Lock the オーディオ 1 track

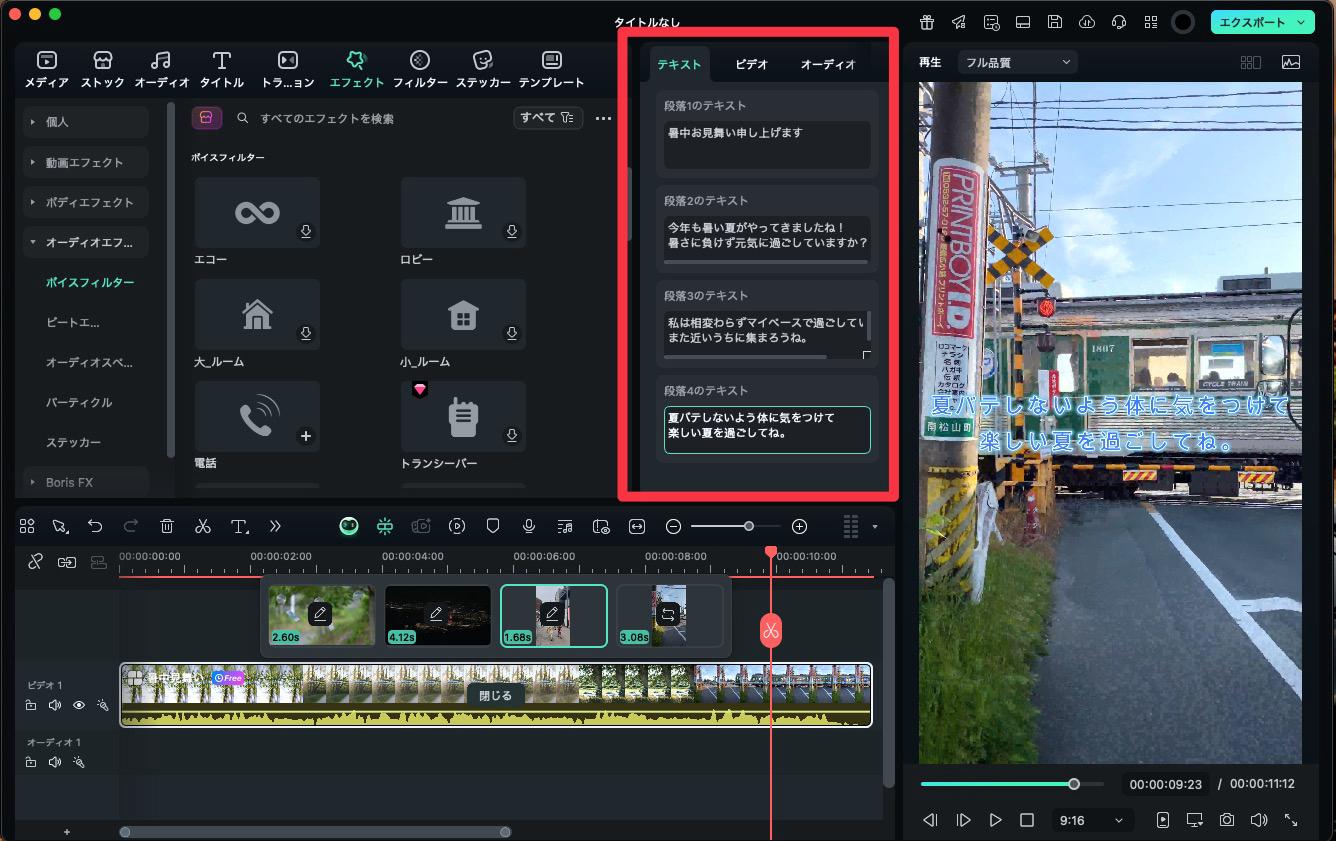(31, 762)
